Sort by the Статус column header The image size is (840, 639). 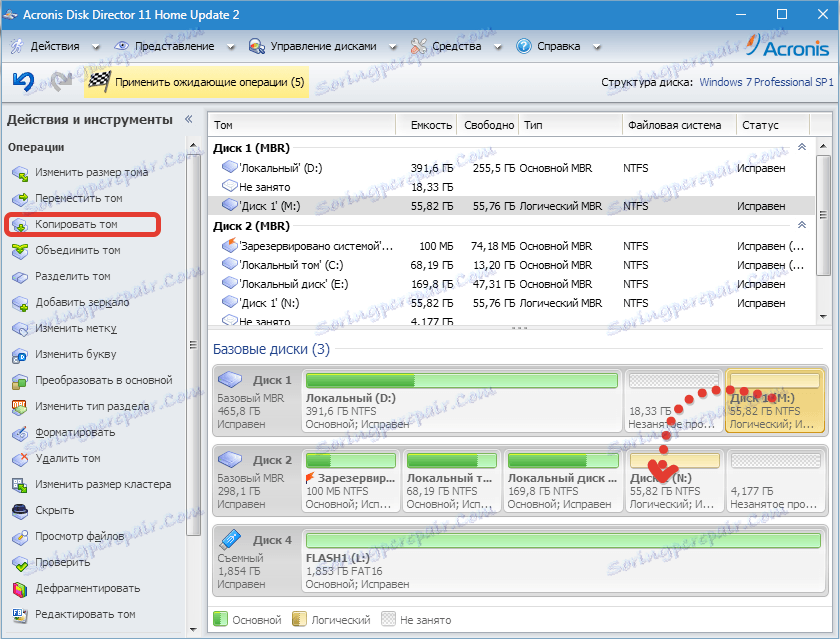point(772,125)
